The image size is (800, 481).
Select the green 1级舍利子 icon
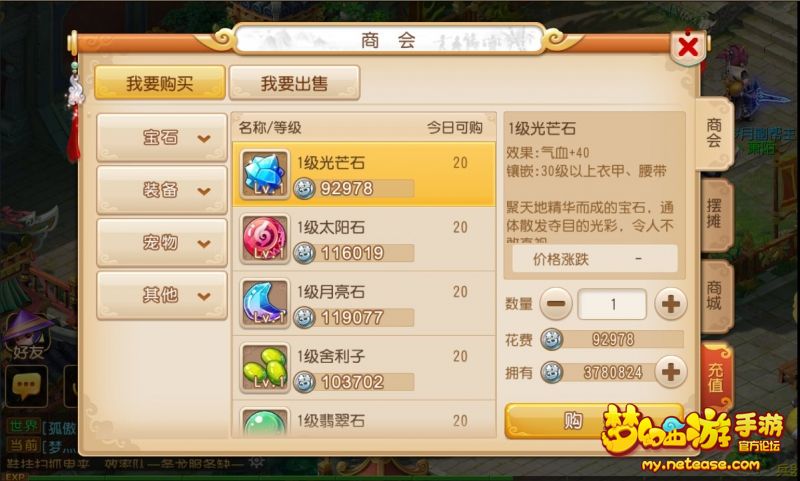[265, 368]
